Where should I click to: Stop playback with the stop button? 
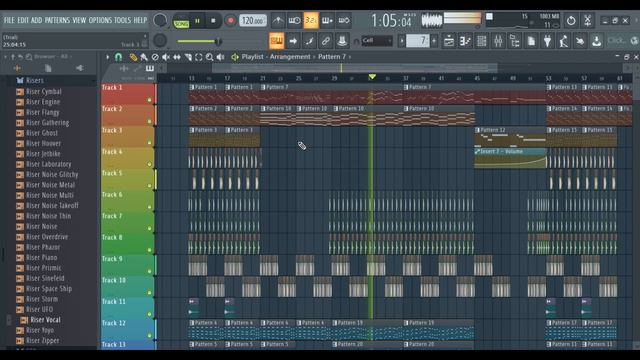click(213, 21)
